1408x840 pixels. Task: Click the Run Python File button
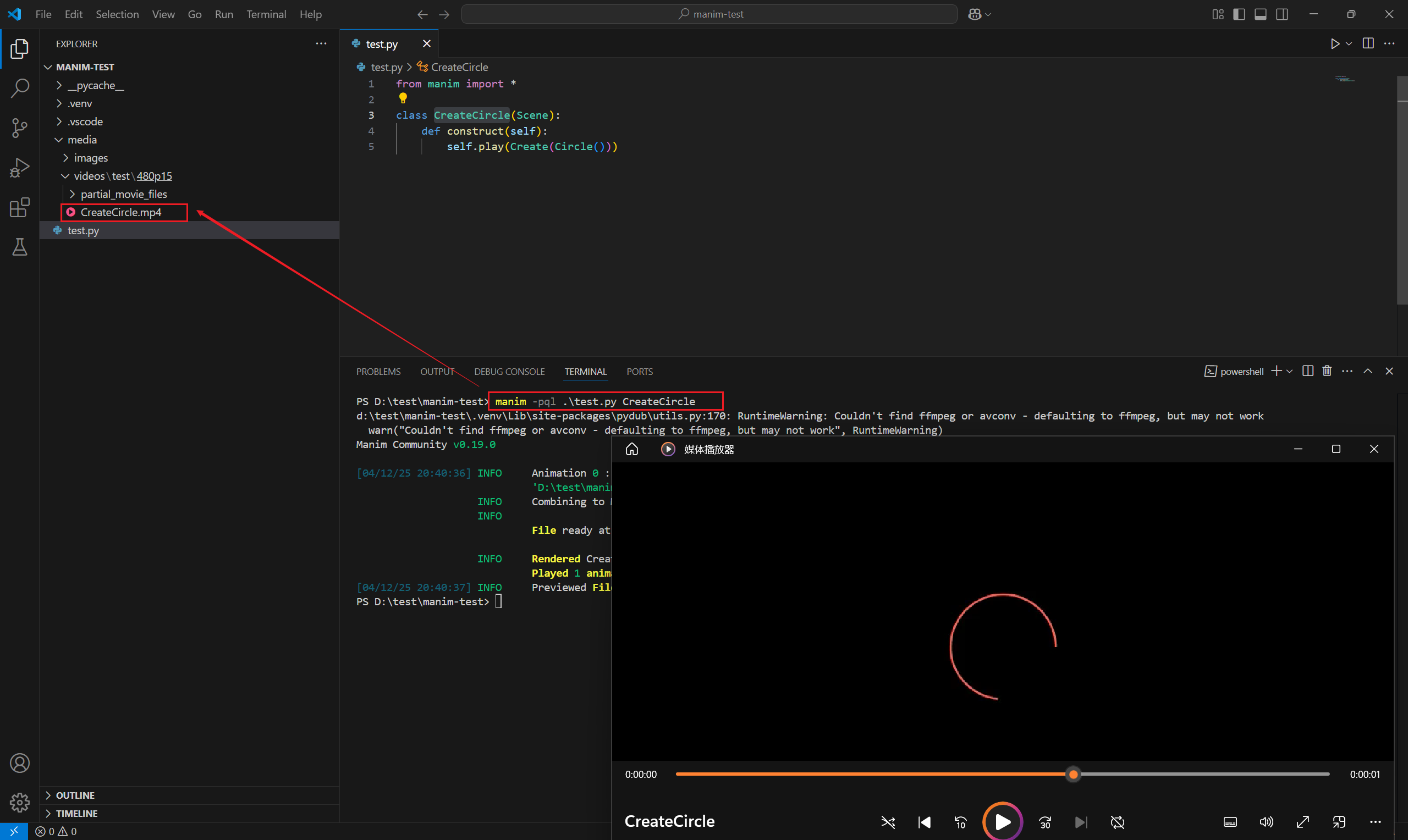[x=1334, y=43]
